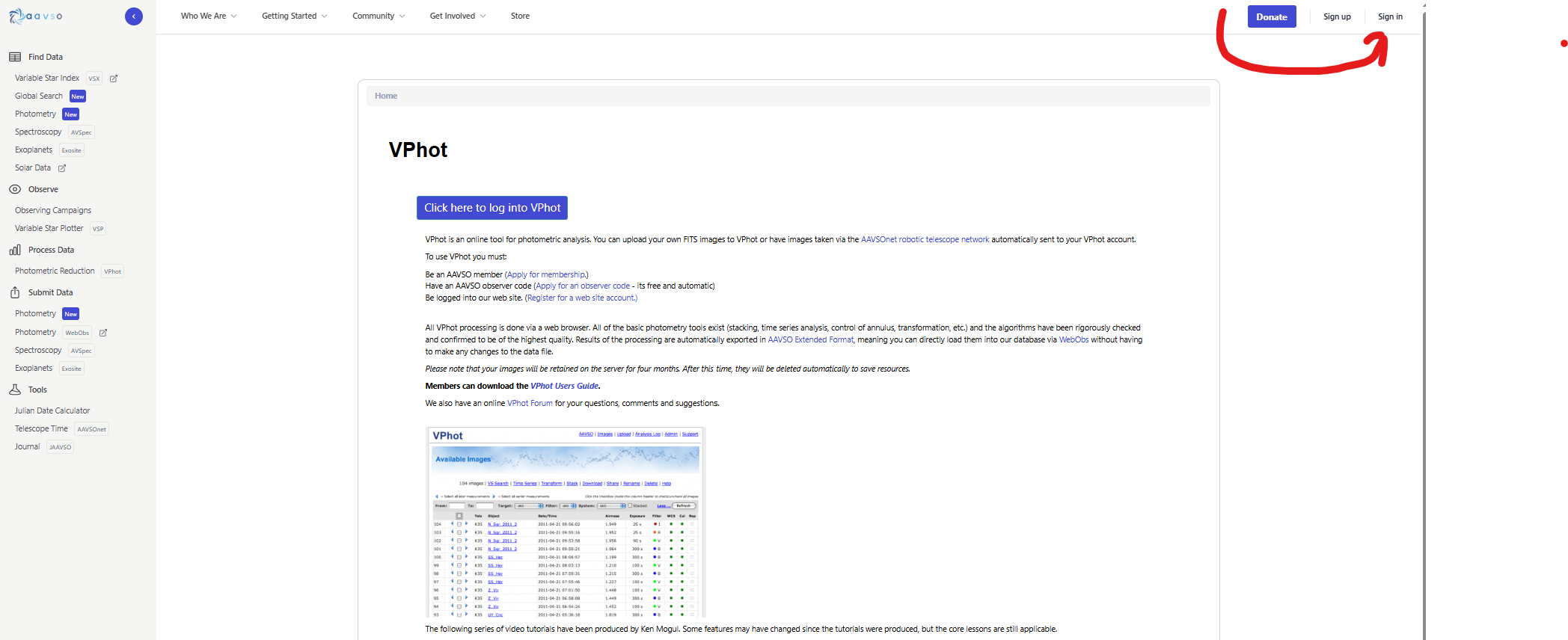This screenshot has width=1568, height=640.
Task: Click the JAAVSO badge
Action: pos(61,447)
